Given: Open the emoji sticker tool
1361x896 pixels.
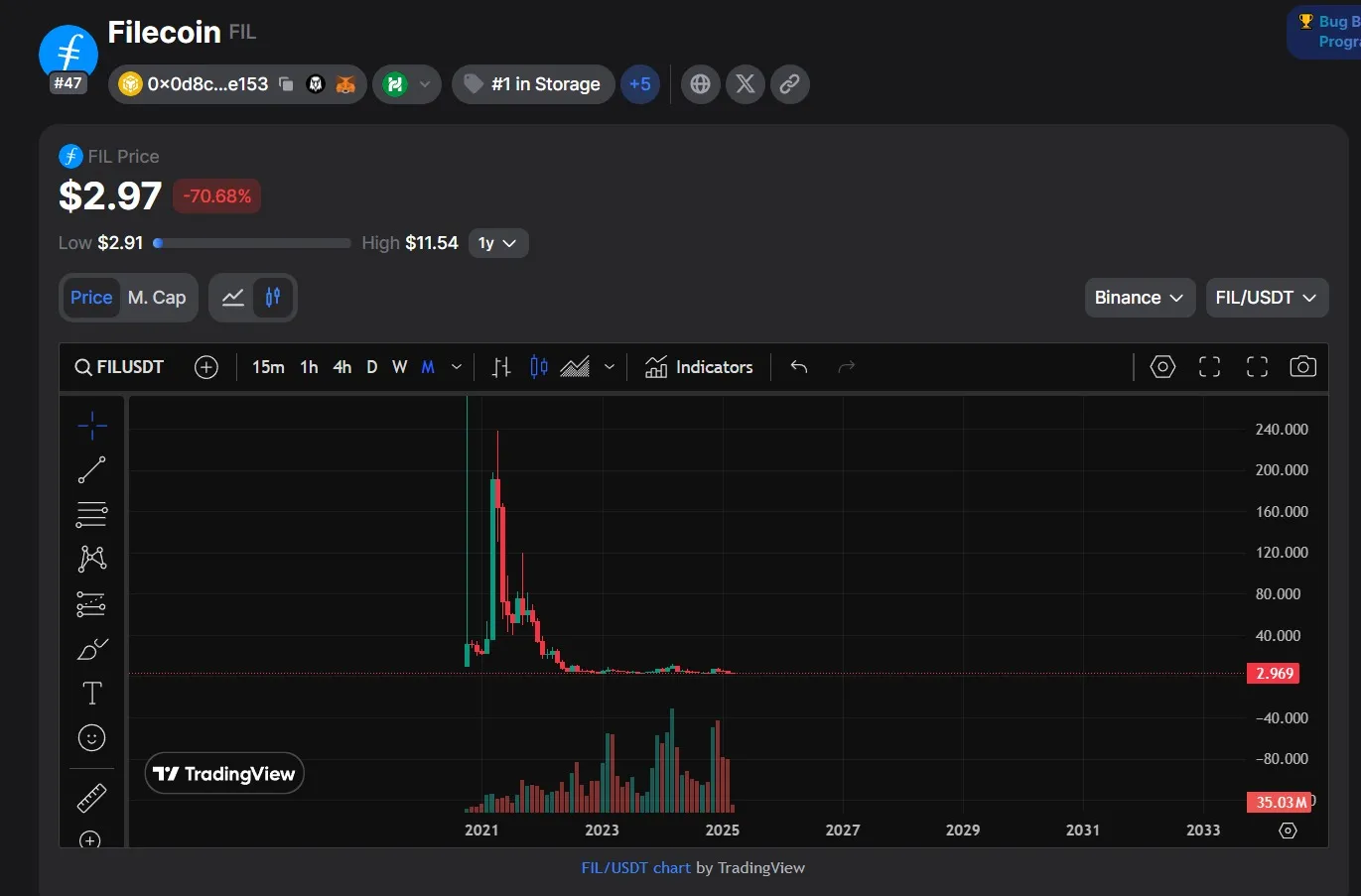Looking at the screenshot, I should 92,737.
